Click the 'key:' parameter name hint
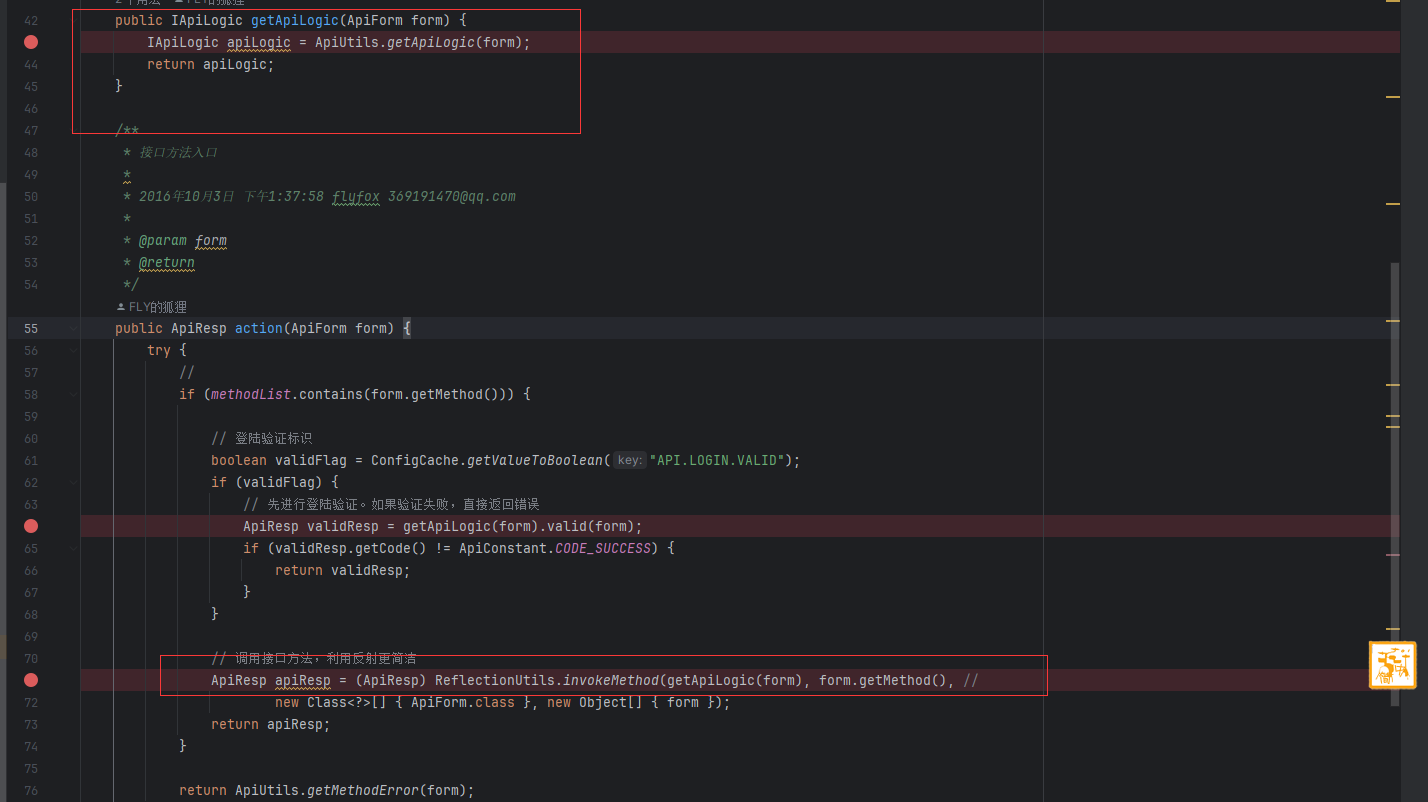Screen dimensions: 1428x802 (629, 460)
